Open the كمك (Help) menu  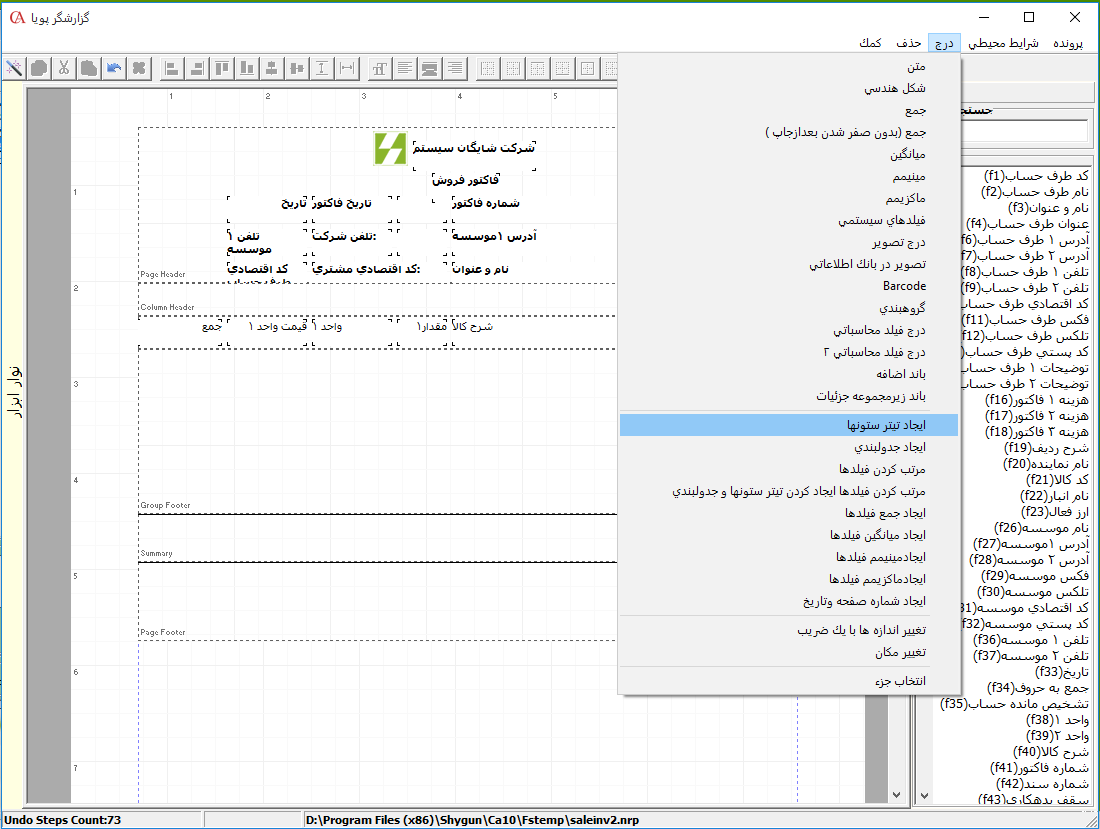pos(869,43)
